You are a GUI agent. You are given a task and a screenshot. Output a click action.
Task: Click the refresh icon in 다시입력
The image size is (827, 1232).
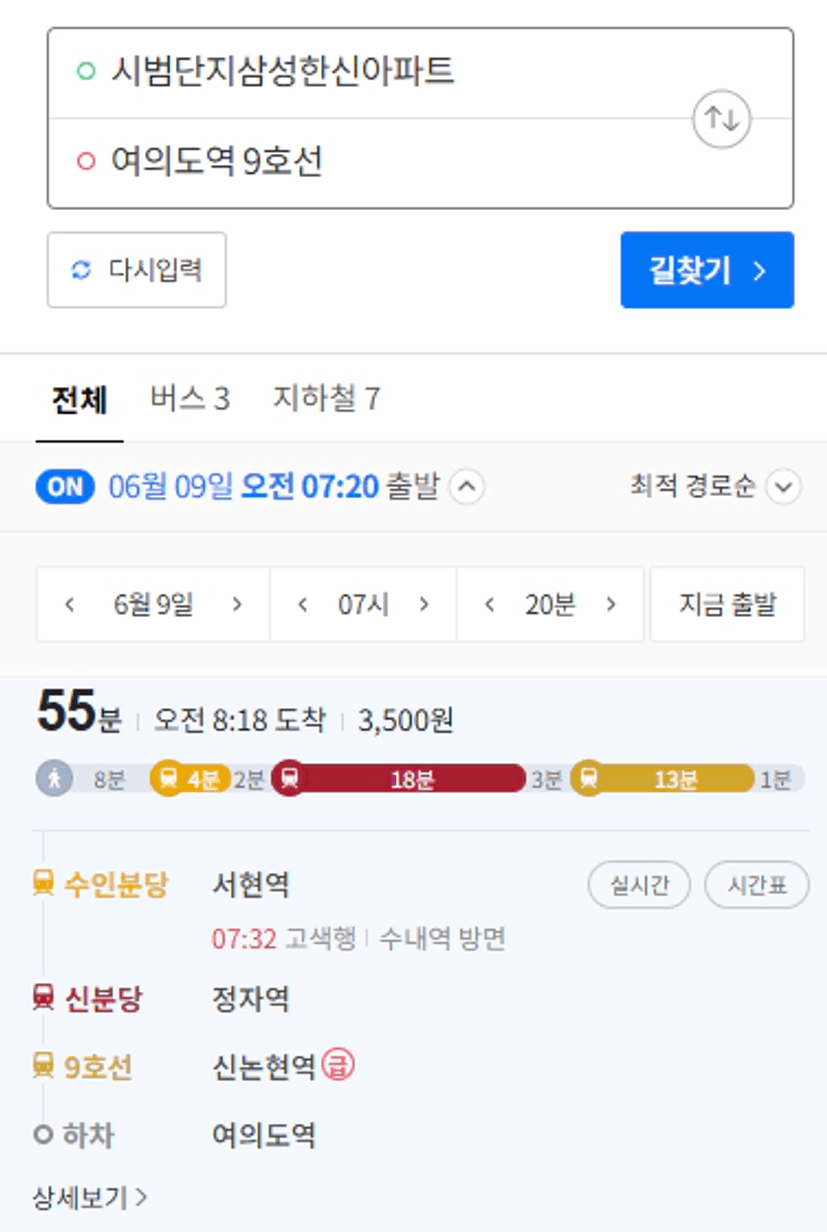pyautogui.click(x=82, y=270)
